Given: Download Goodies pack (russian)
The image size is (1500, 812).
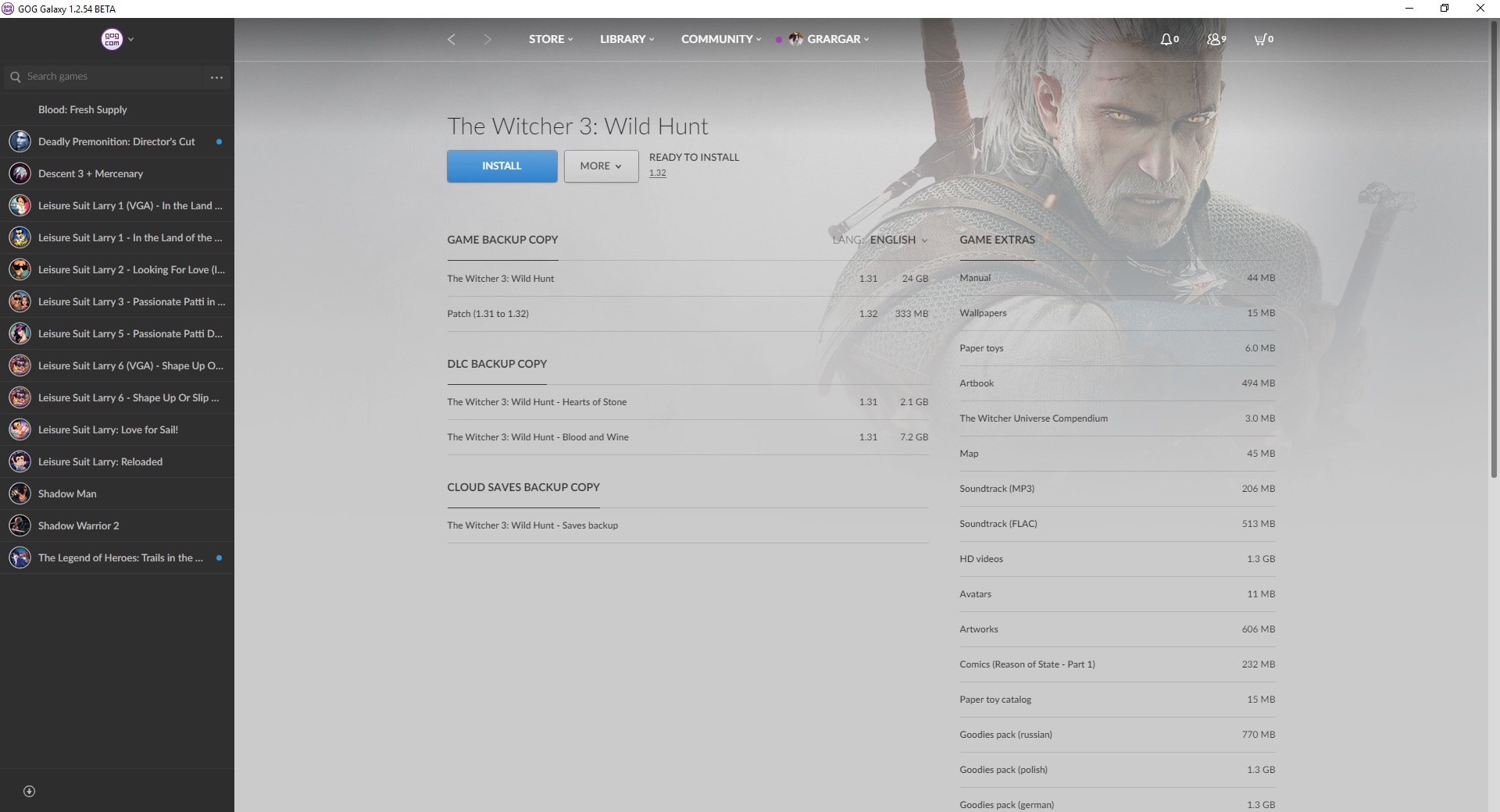Looking at the screenshot, I should [1117, 735].
